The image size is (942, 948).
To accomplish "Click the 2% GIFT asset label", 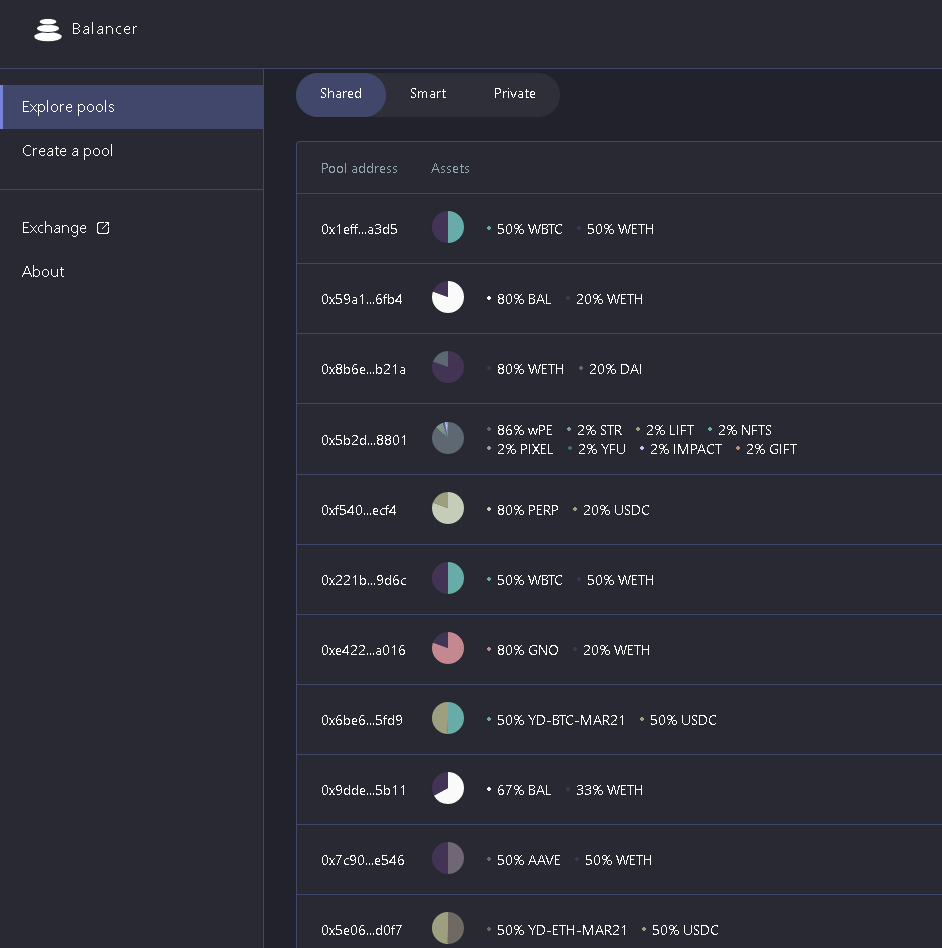I will [771, 450].
